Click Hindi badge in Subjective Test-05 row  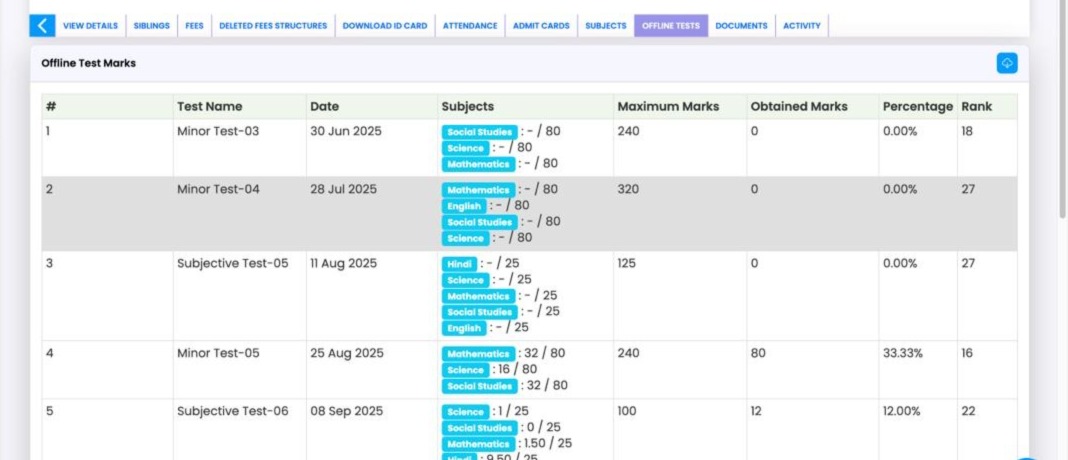point(460,264)
